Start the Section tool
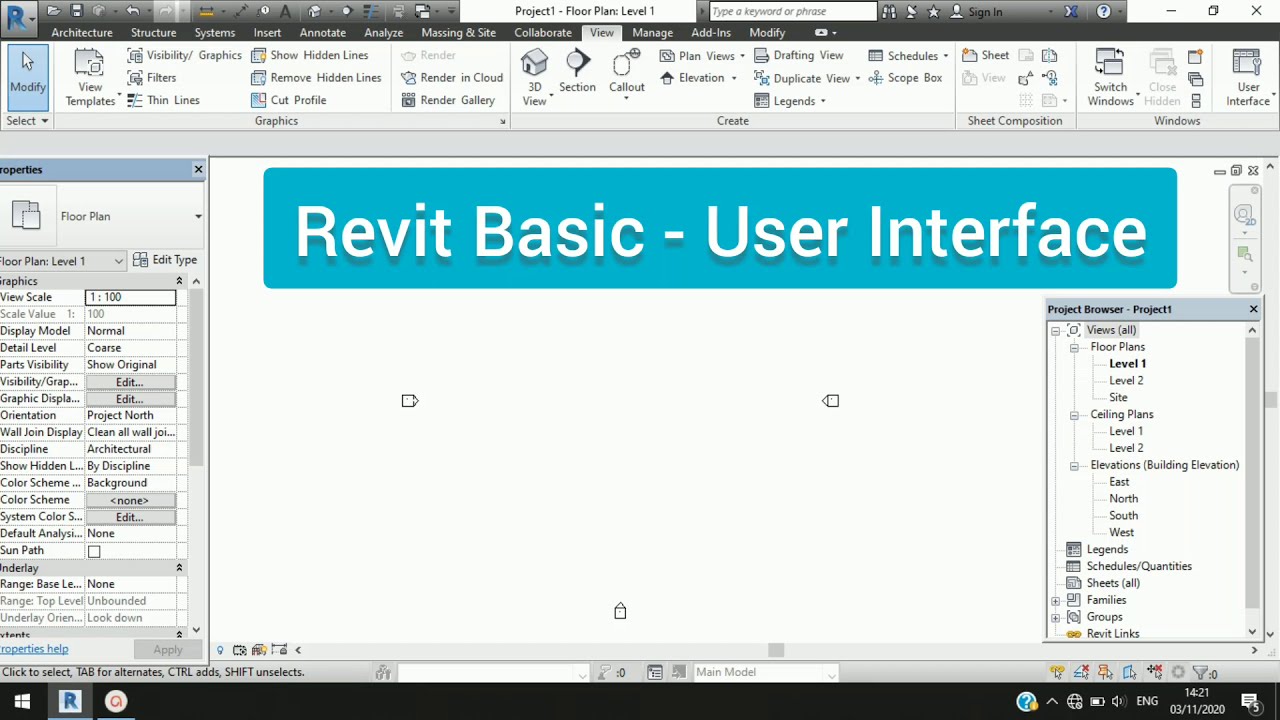 [x=577, y=72]
